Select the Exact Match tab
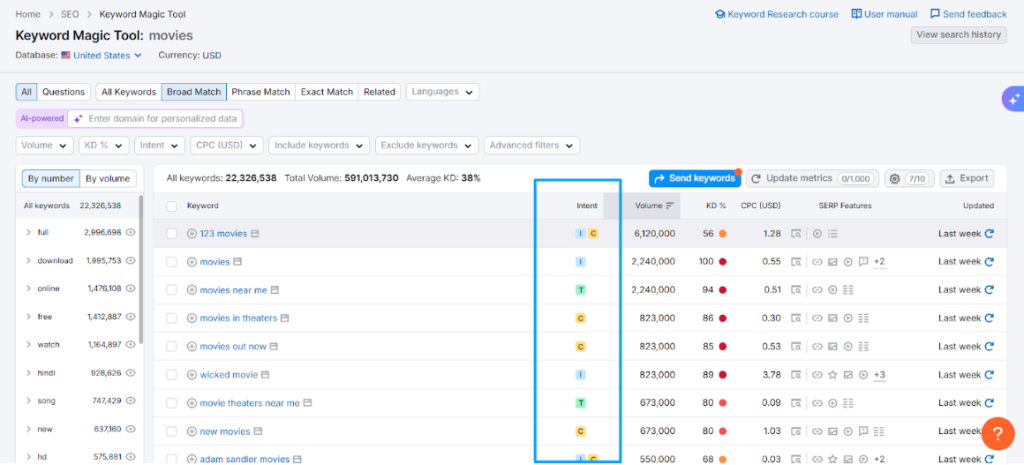The image size is (1024, 465). coord(327,92)
